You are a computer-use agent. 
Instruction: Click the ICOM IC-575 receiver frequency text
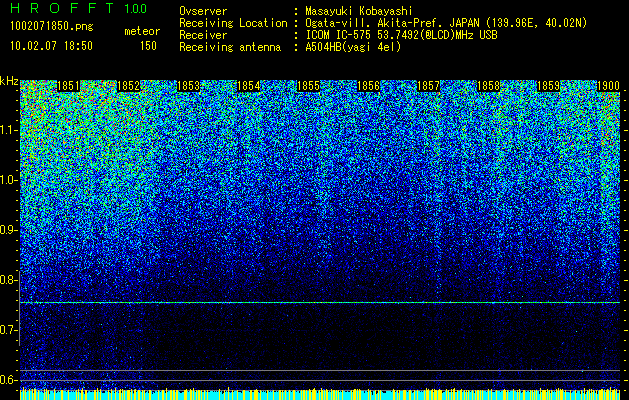401,35
